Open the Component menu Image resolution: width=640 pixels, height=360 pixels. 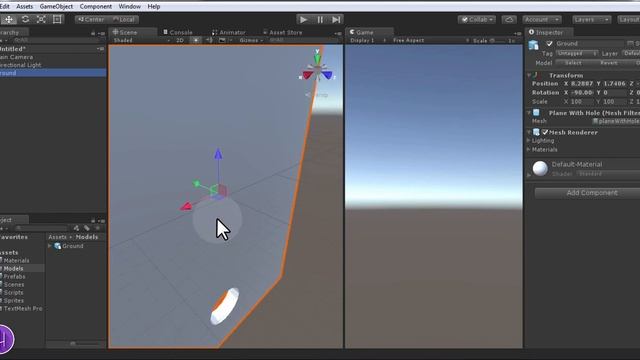(96, 7)
